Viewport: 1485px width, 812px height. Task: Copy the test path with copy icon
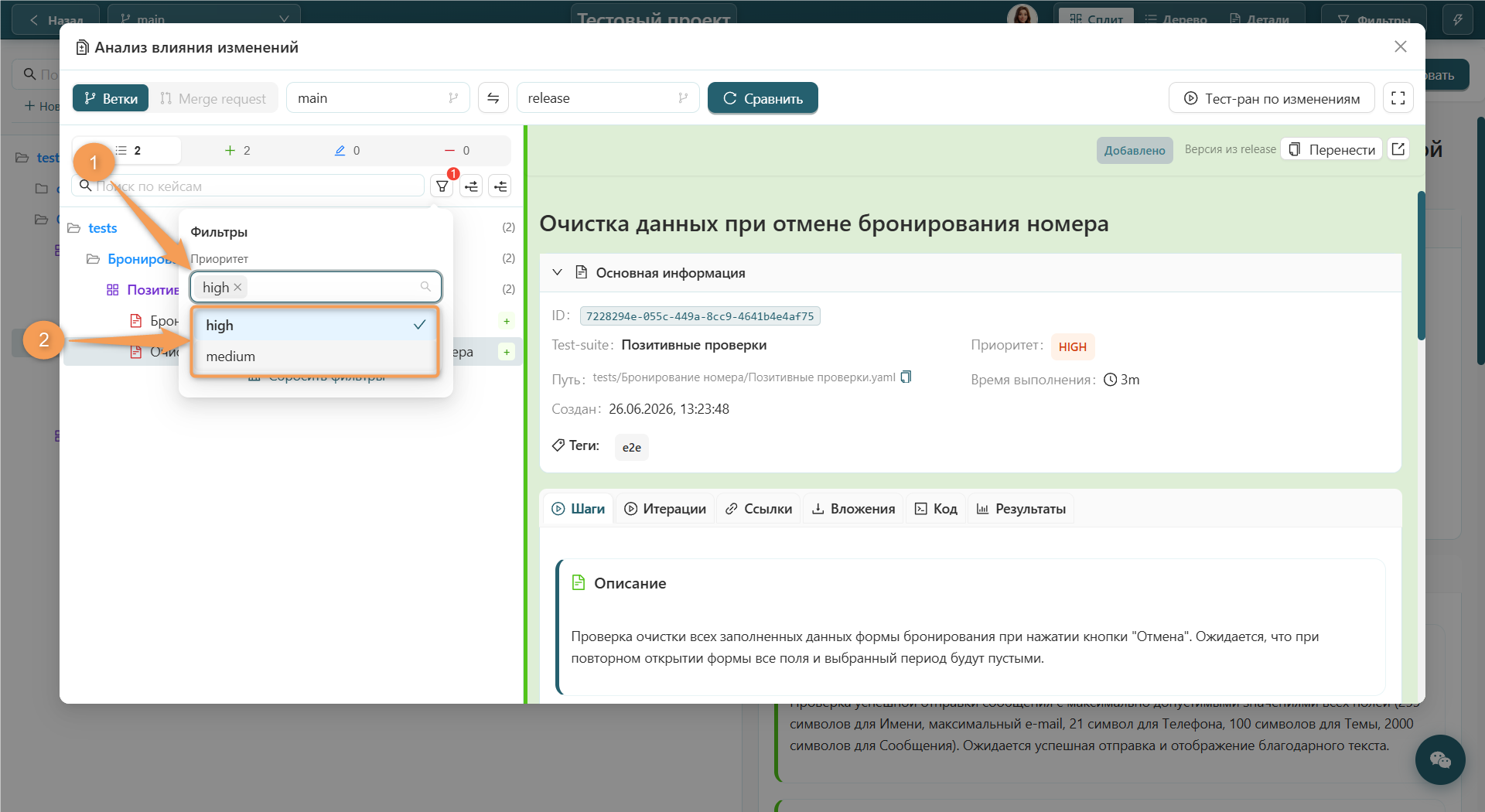point(906,377)
